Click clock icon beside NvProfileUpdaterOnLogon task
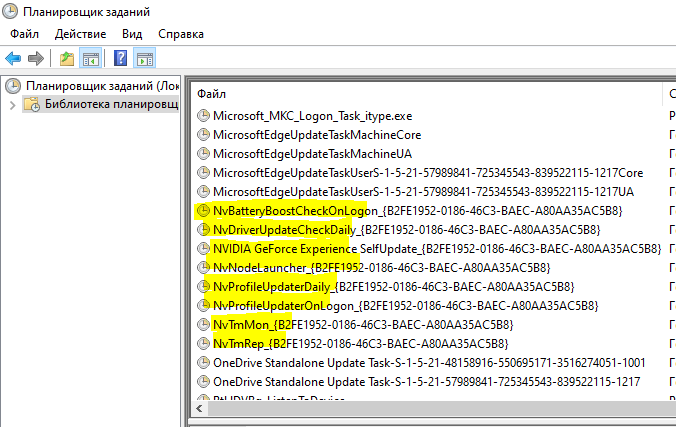The width and height of the screenshot is (676, 427). (x=203, y=305)
